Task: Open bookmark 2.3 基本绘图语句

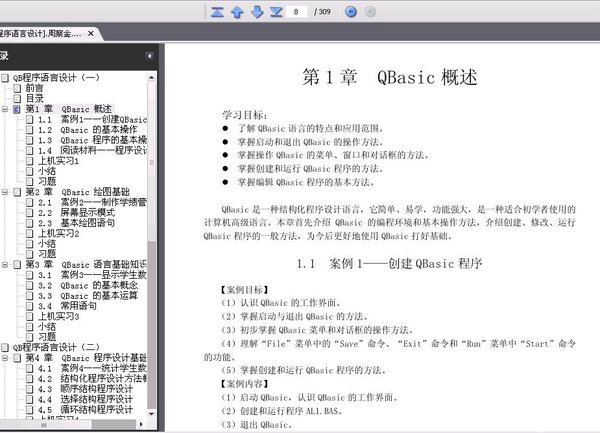Action: click(76, 223)
